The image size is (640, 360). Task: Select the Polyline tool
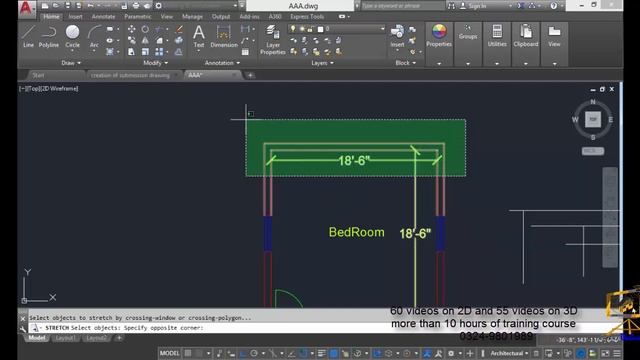[x=49, y=37]
